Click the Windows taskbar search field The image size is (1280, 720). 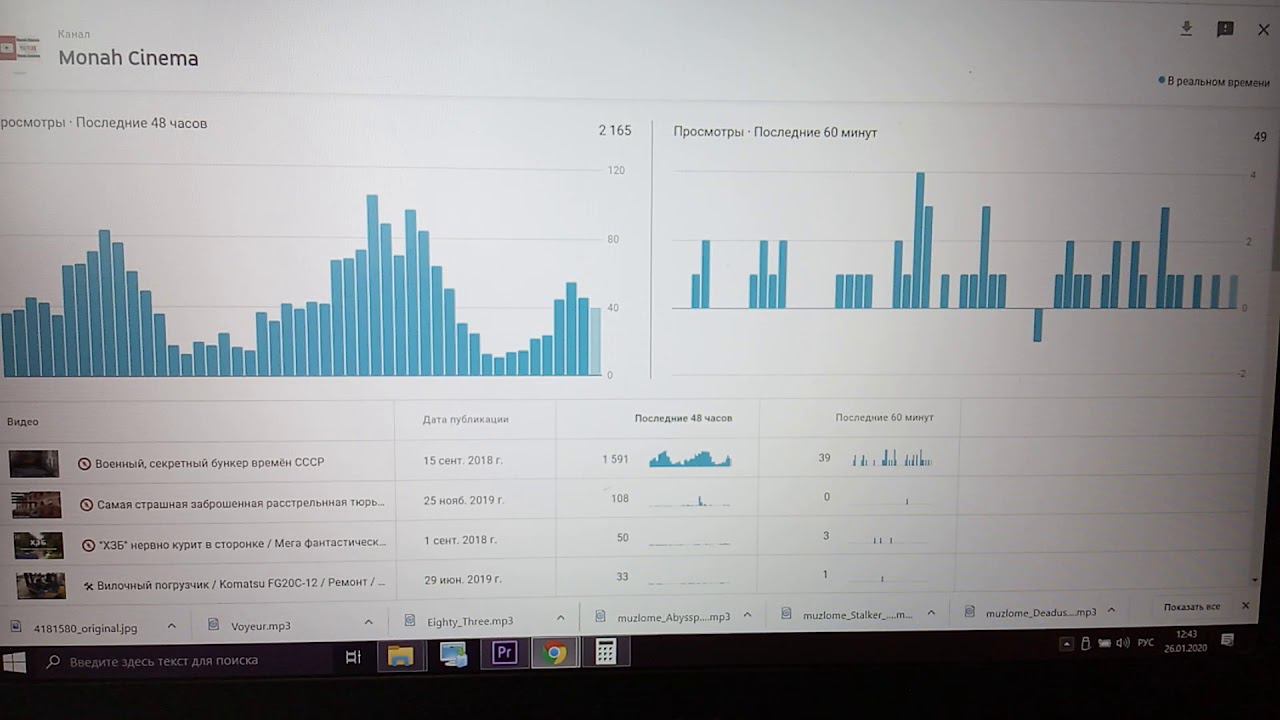point(185,661)
